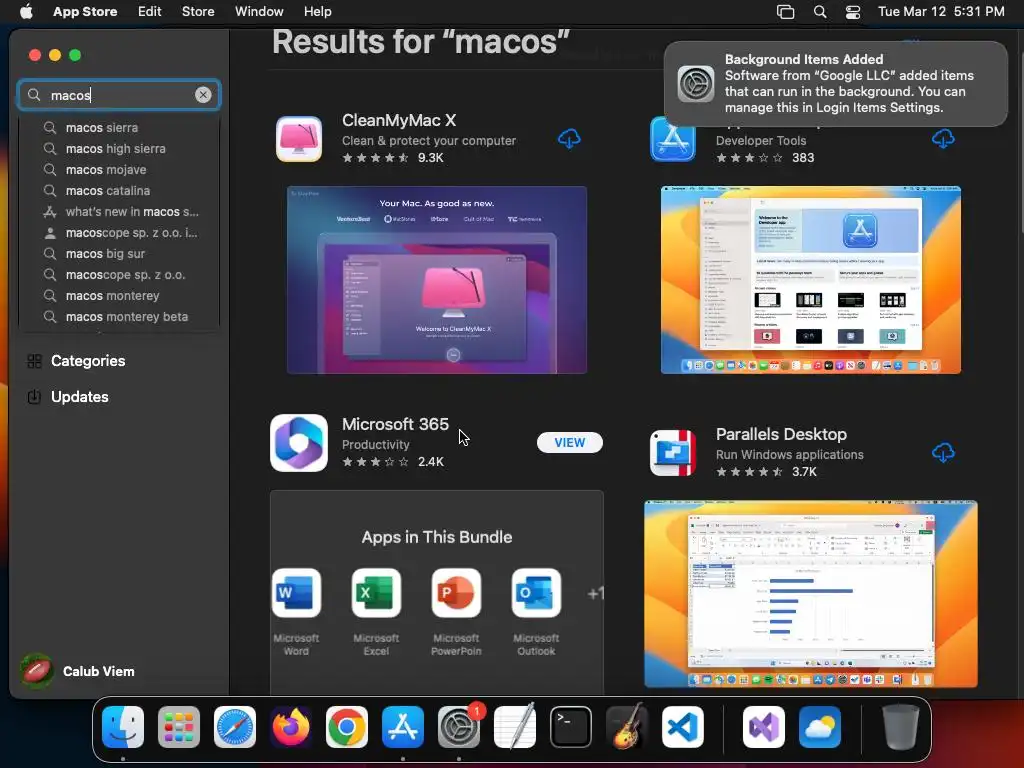Click in the macos search field

pos(121,95)
